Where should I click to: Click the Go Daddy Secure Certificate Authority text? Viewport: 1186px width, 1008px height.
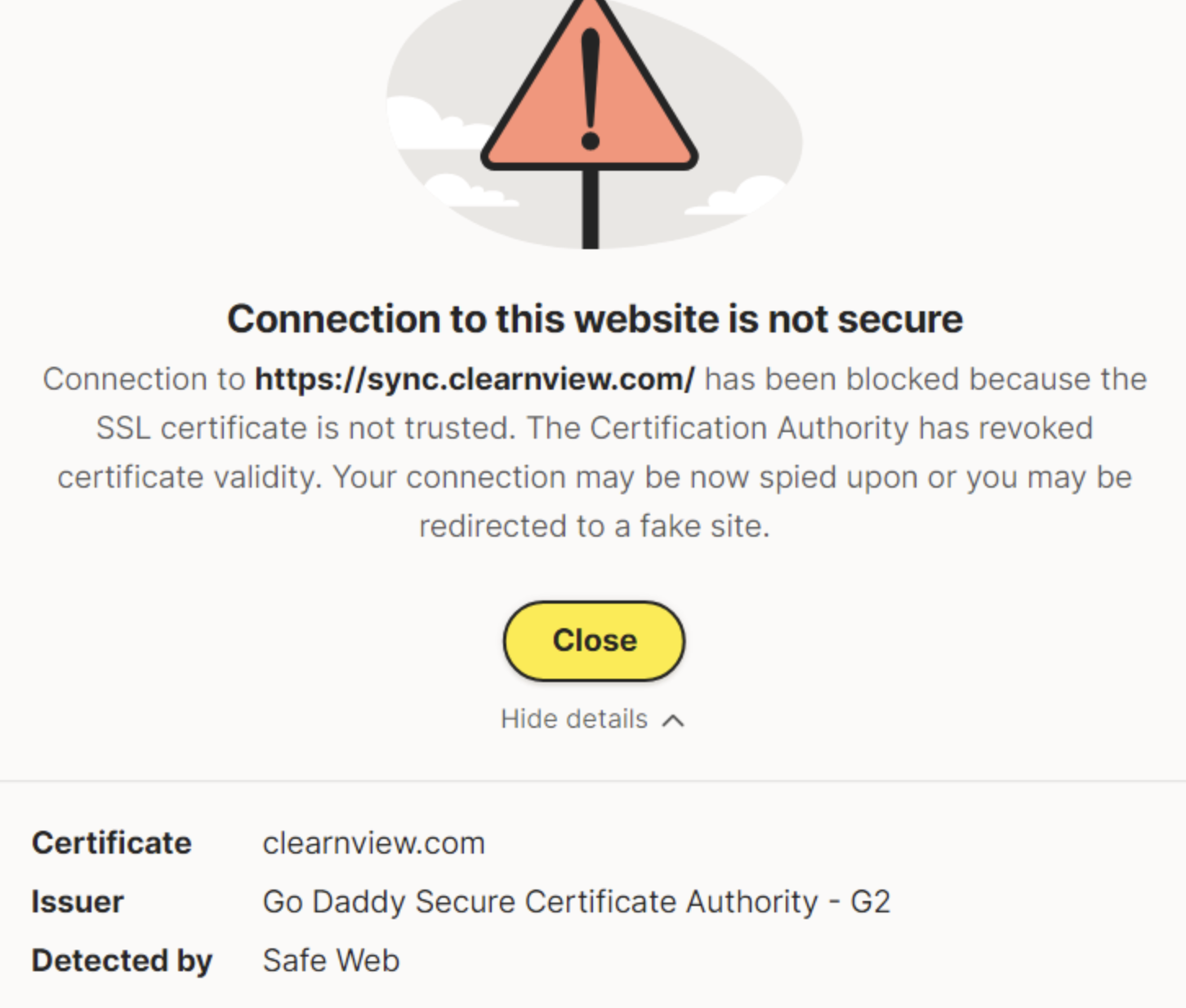576,901
